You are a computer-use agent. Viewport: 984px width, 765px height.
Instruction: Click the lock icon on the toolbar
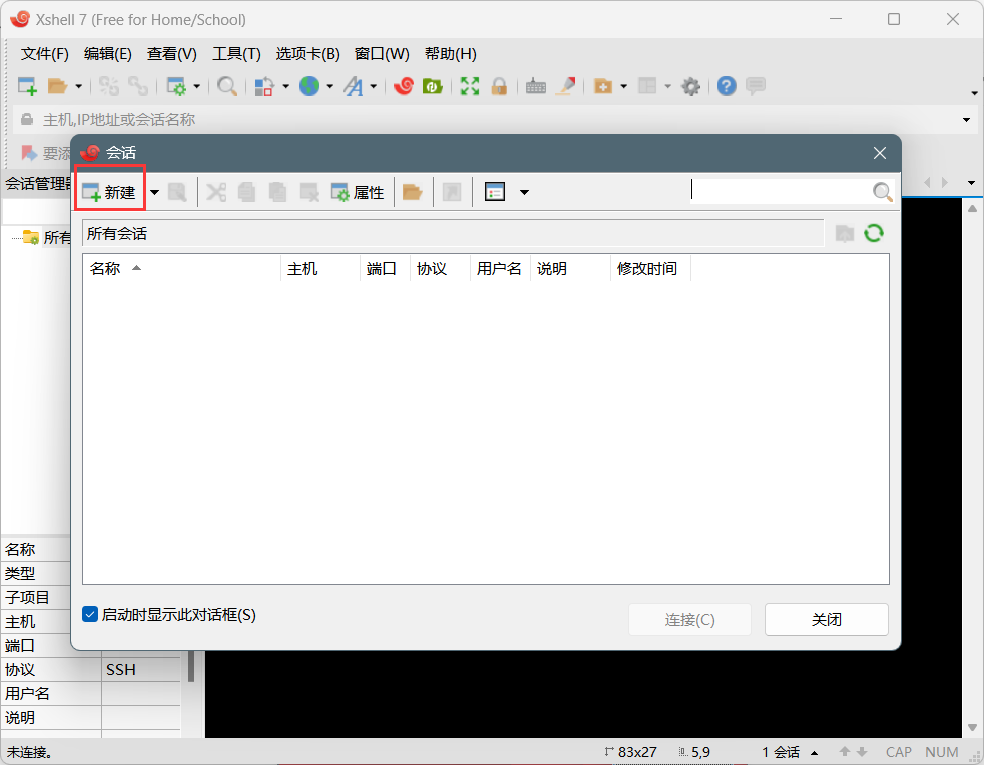500,86
